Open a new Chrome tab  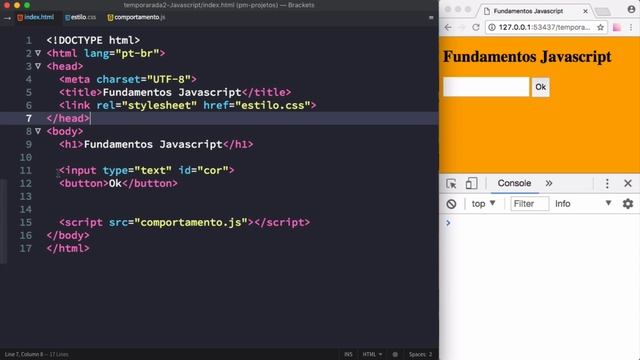[604, 11]
